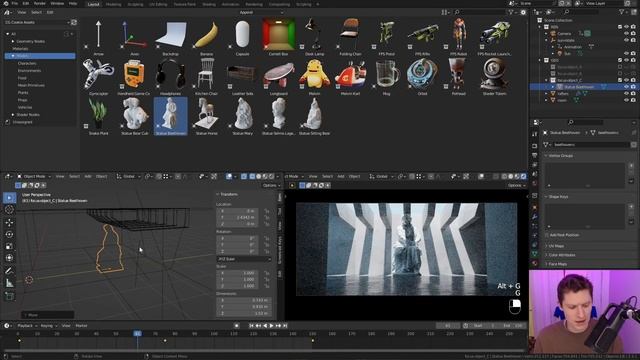The height and width of the screenshot is (360, 640).
Task: Play the animation forward
Action: [271, 326]
